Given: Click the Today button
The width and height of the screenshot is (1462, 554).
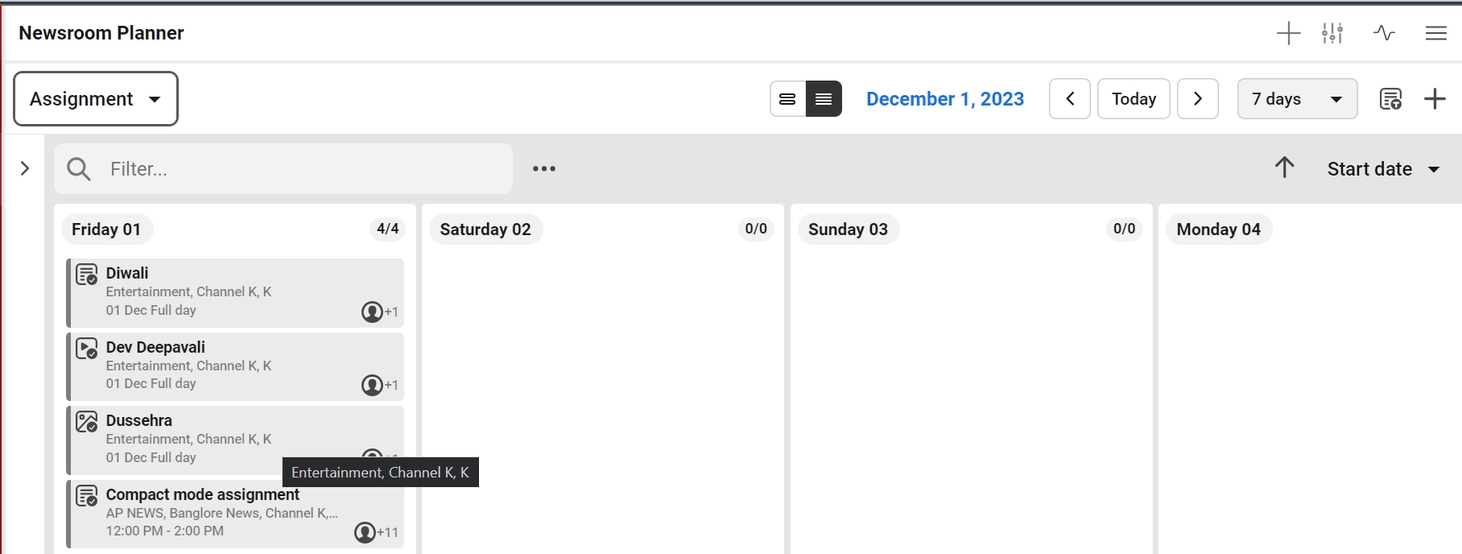Looking at the screenshot, I should coord(1134,99).
